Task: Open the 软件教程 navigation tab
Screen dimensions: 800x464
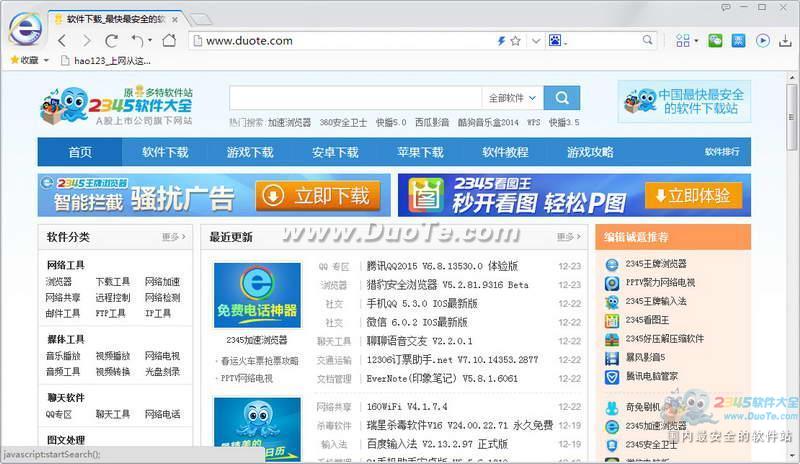Action: tap(505, 152)
